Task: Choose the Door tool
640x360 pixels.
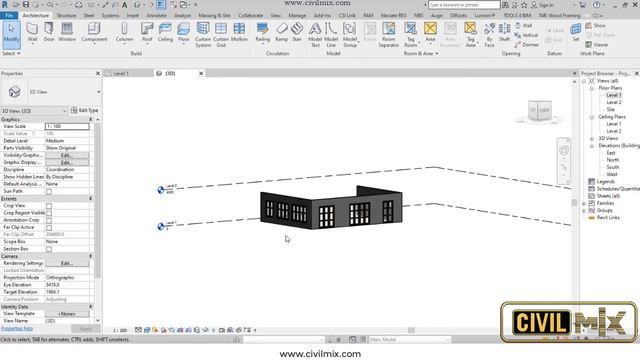Action: [x=49, y=33]
